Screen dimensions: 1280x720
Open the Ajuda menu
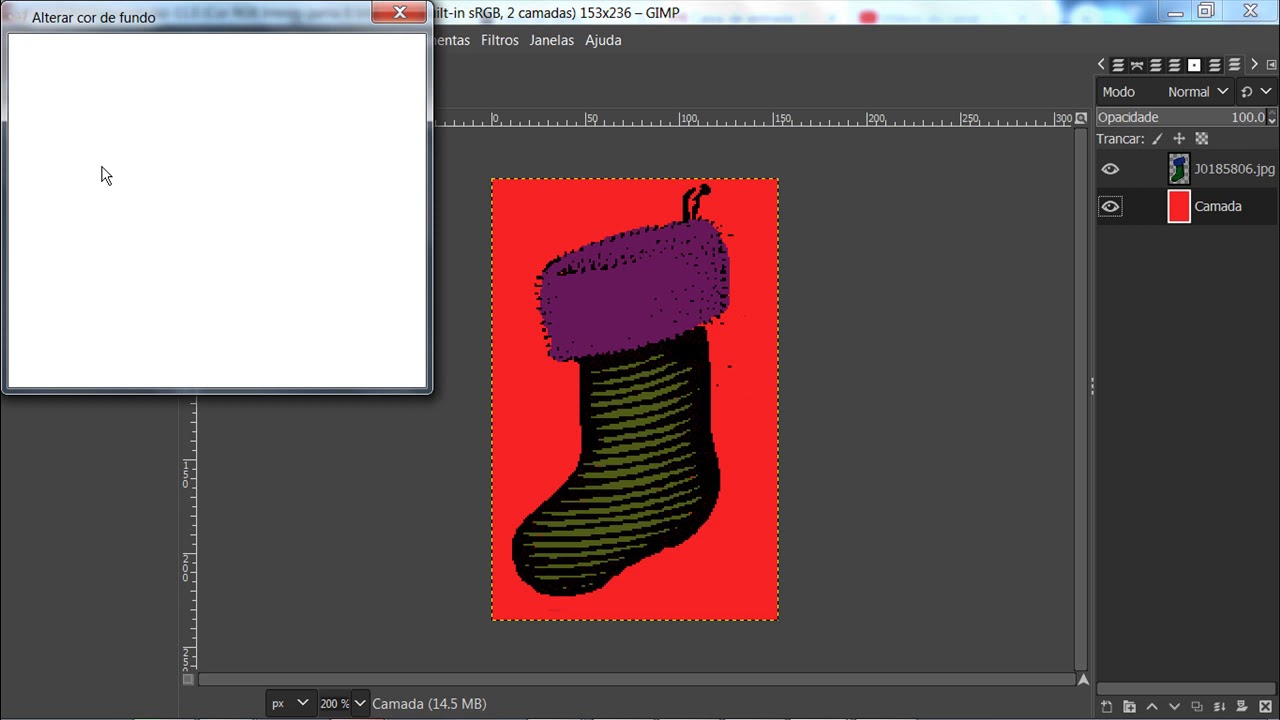tap(603, 40)
